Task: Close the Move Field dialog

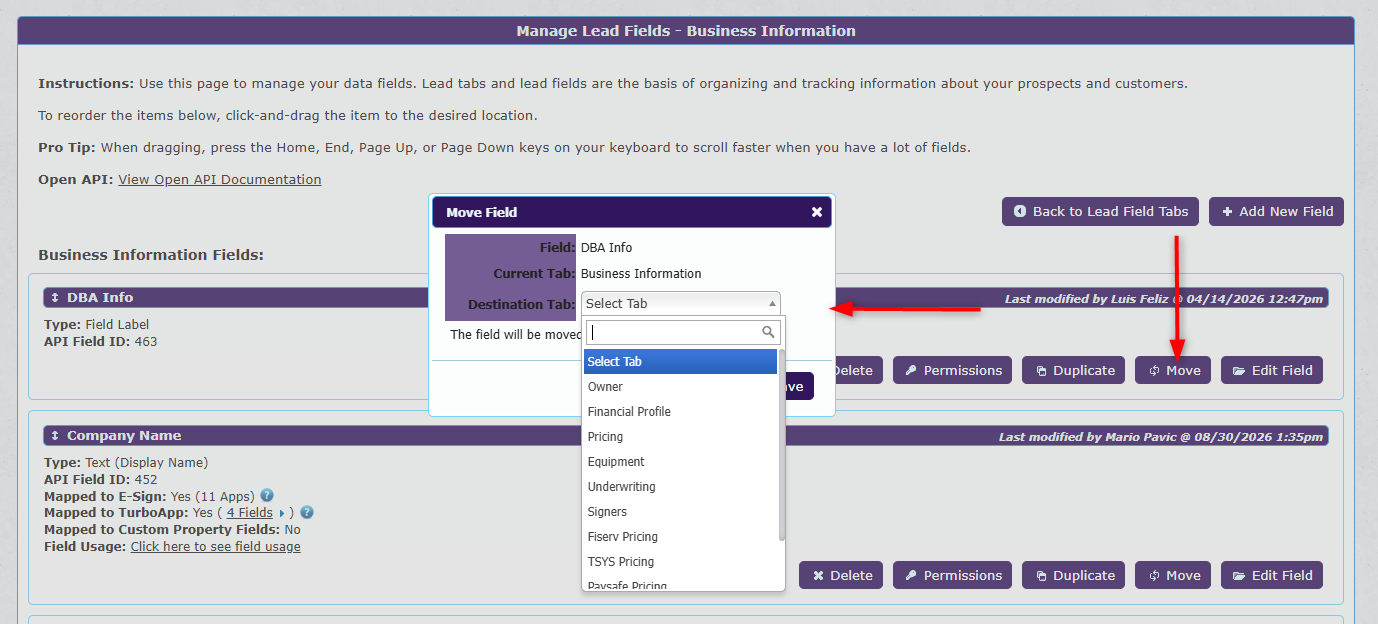Action: [x=817, y=212]
